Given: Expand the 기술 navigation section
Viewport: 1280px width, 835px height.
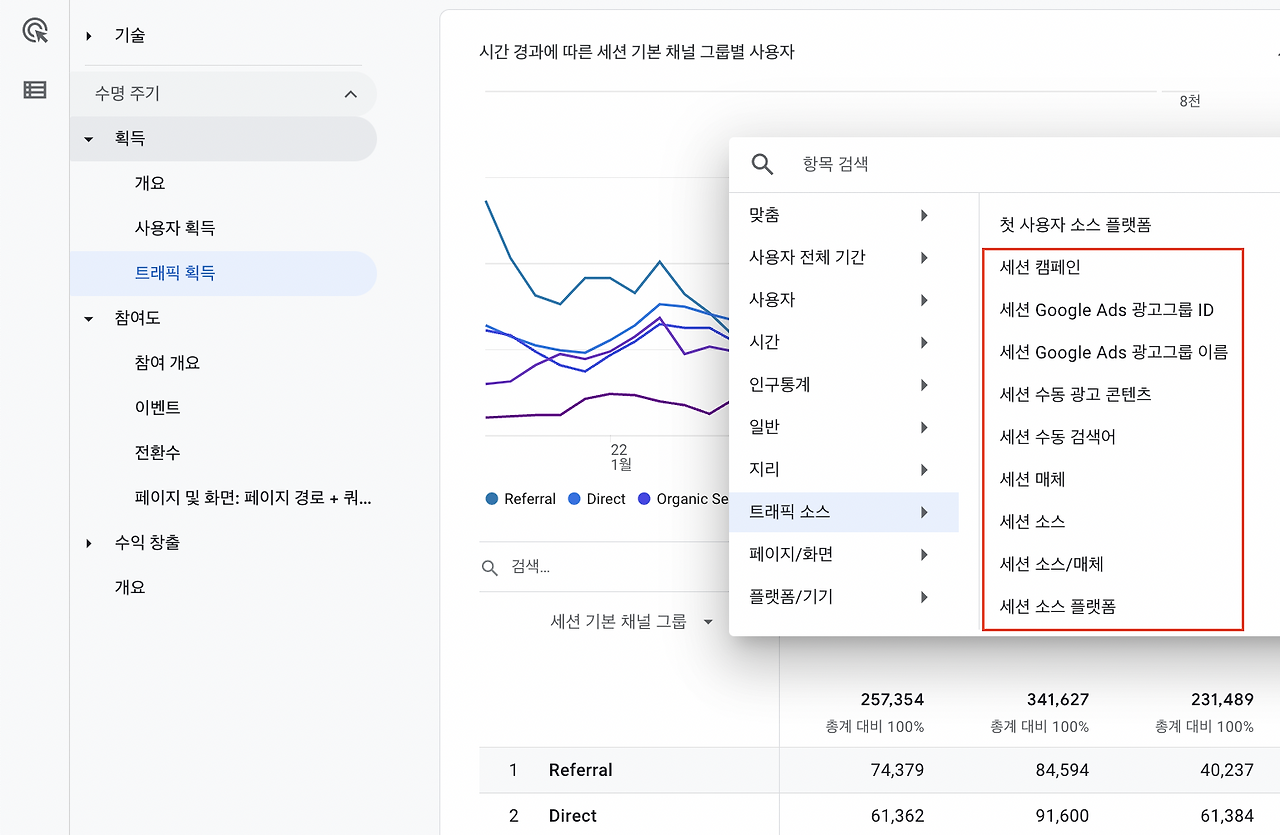Looking at the screenshot, I should [86, 34].
